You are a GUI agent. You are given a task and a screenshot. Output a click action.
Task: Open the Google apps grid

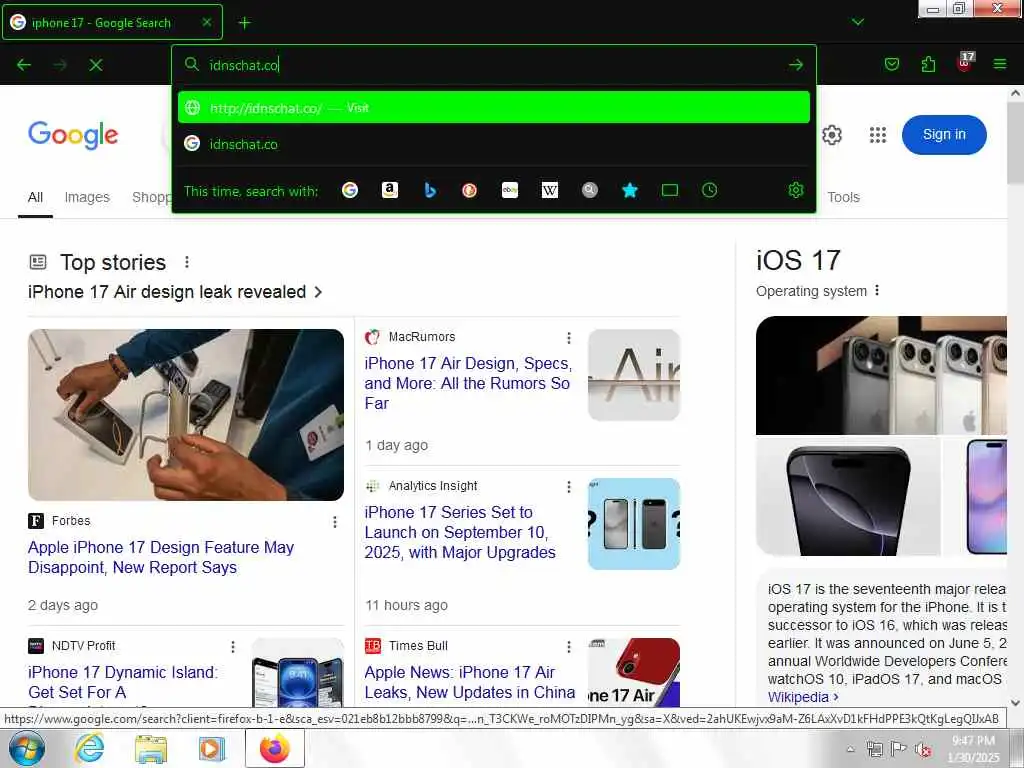(x=878, y=135)
